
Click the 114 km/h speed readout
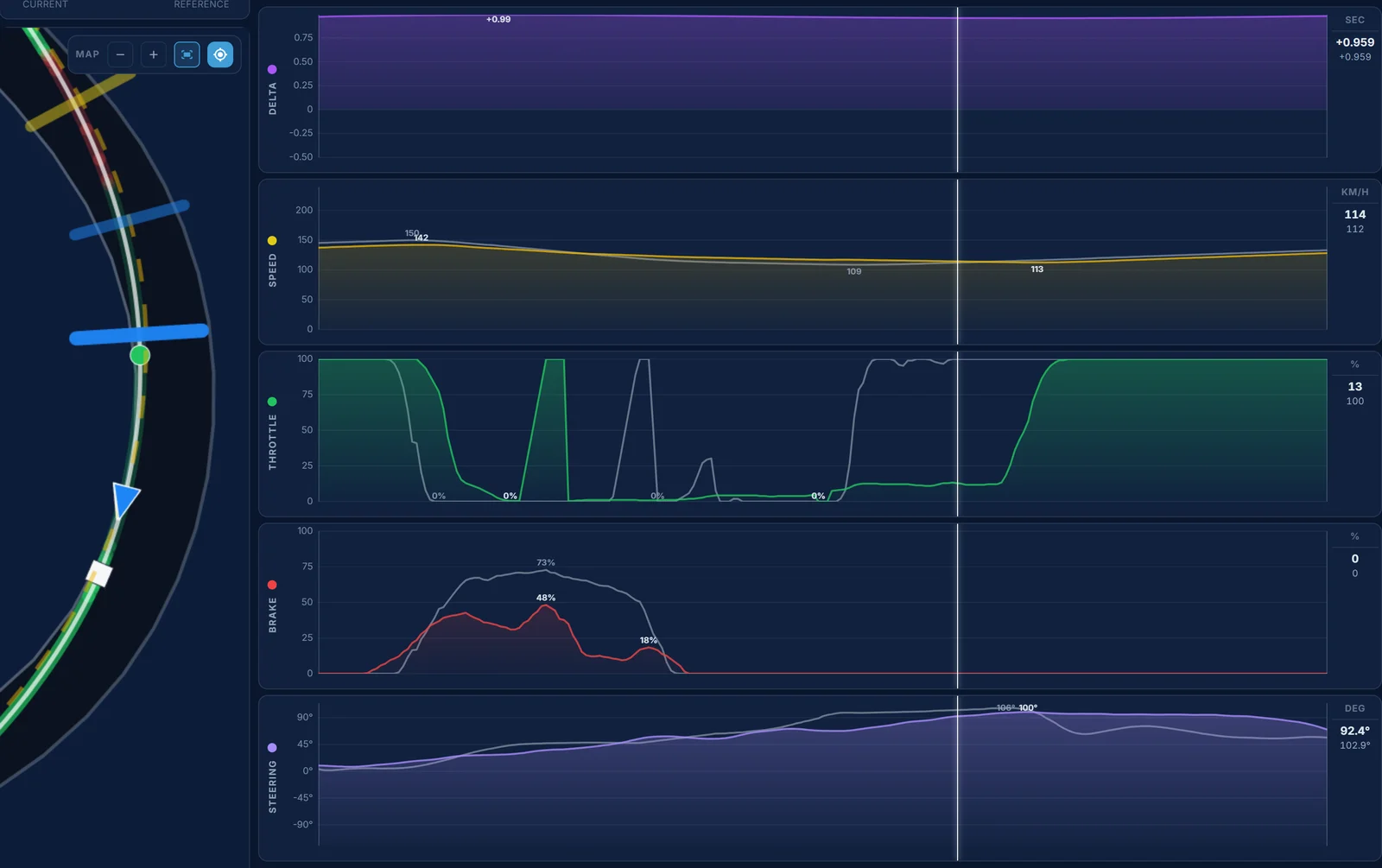point(1355,214)
